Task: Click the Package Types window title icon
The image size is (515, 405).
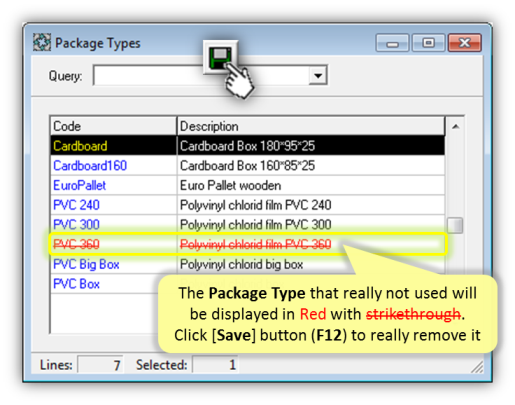Action: [x=42, y=43]
